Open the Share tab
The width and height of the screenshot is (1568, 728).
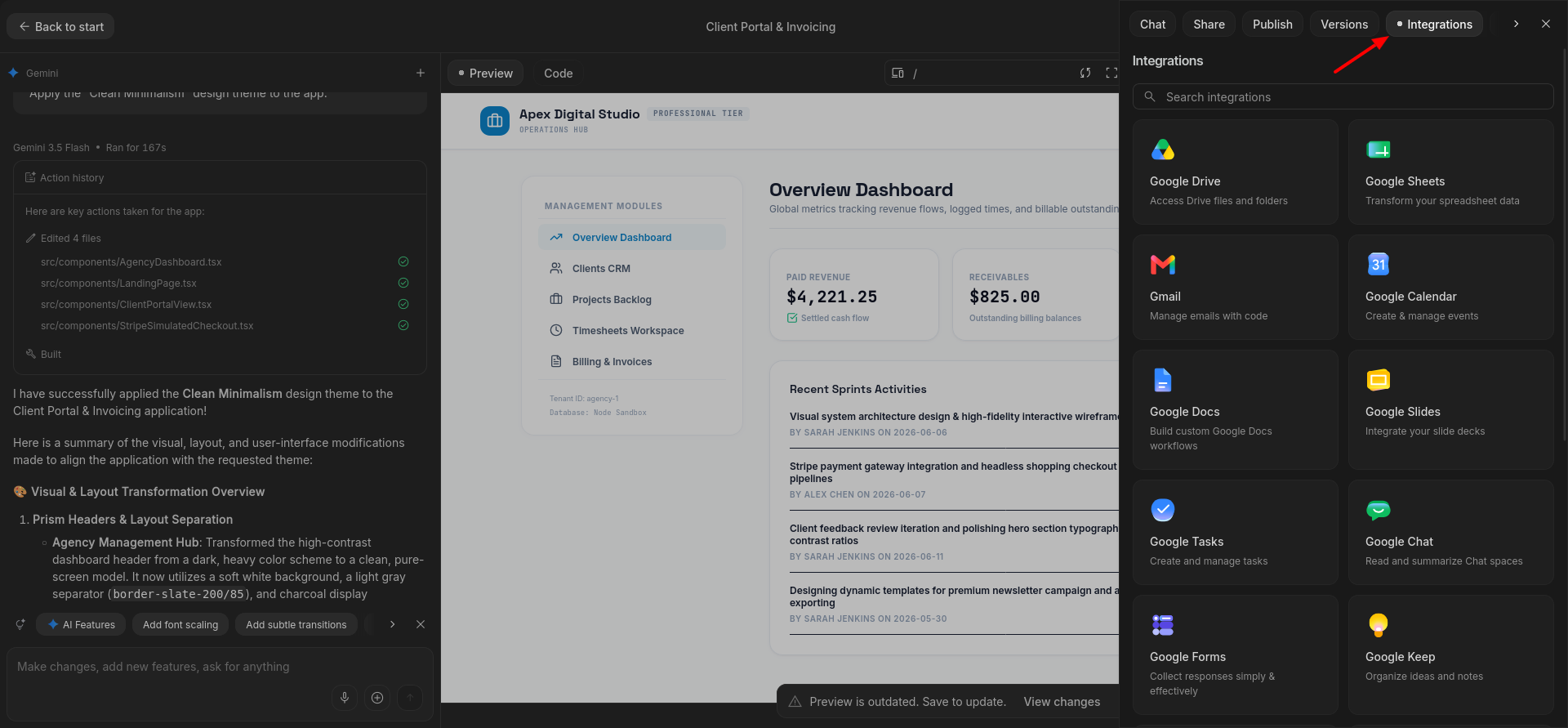coord(1209,24)
